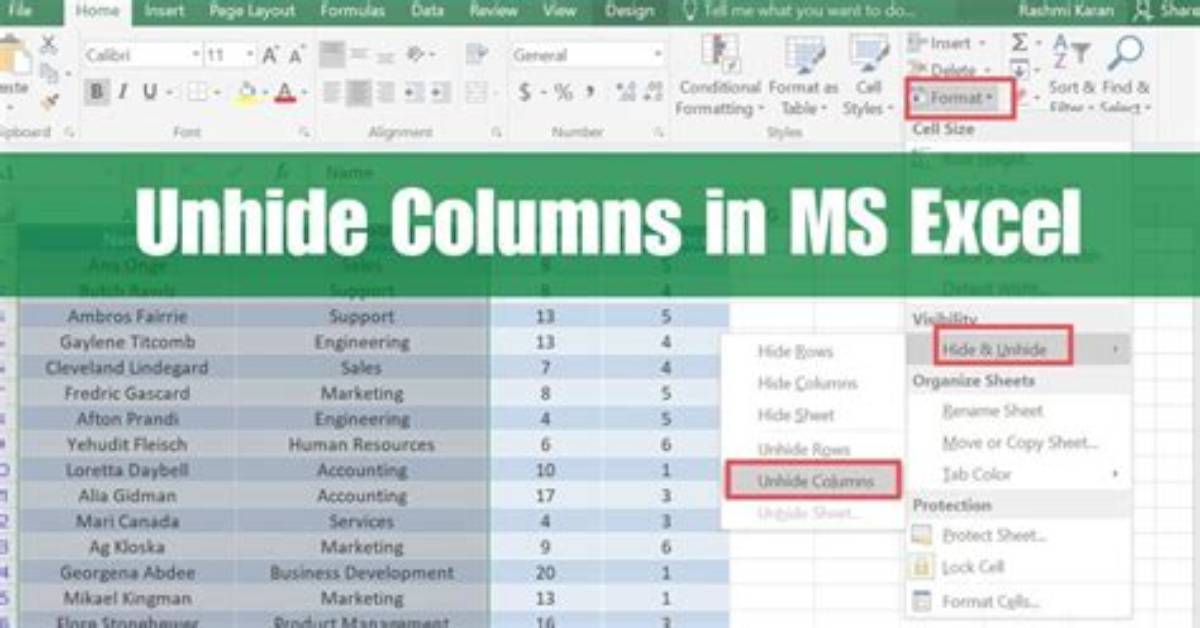
Task: Click the Increase Font Size icon
Action: click(x=270, y=55)
